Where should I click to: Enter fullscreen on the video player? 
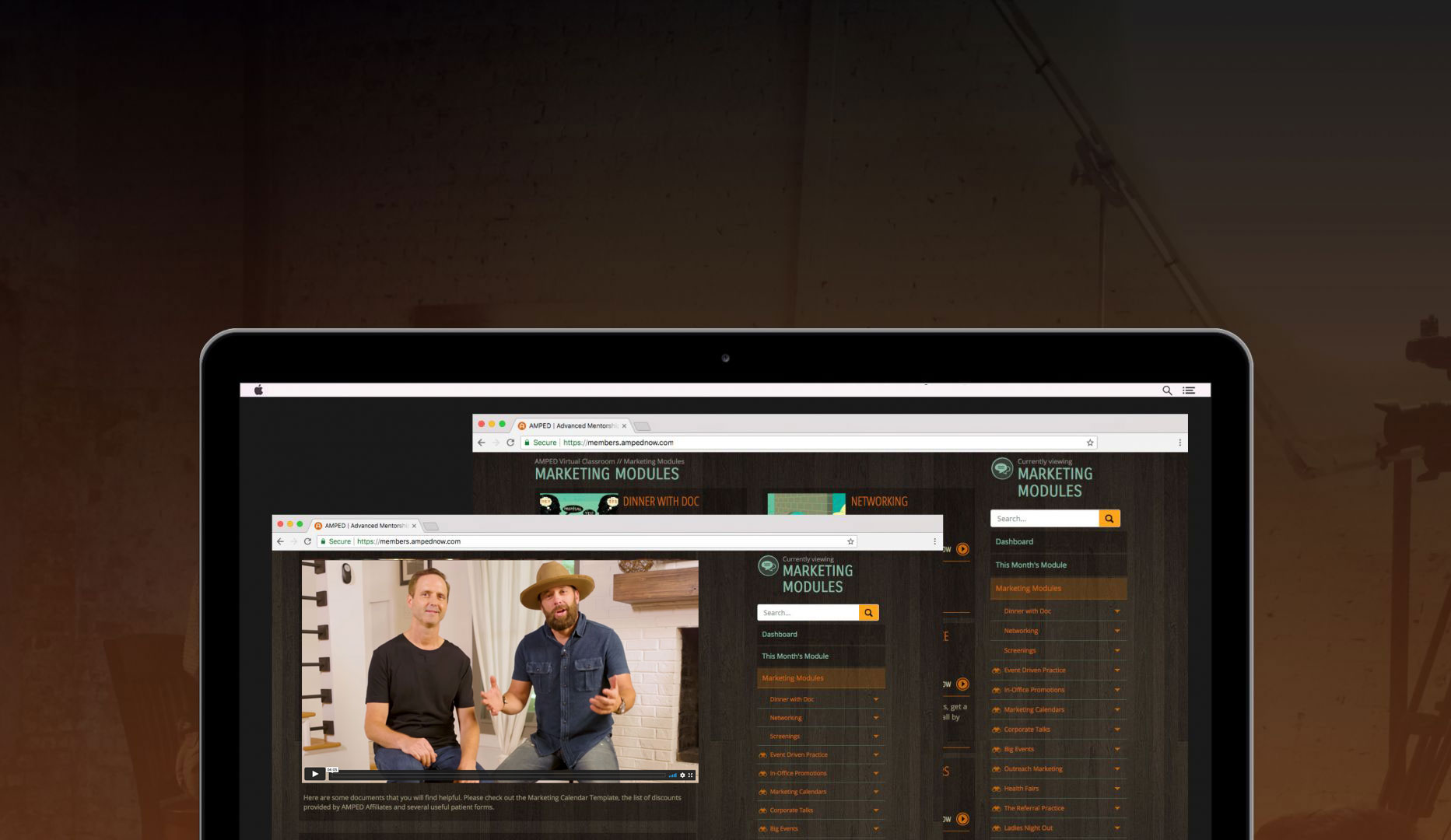pos(690,775)
